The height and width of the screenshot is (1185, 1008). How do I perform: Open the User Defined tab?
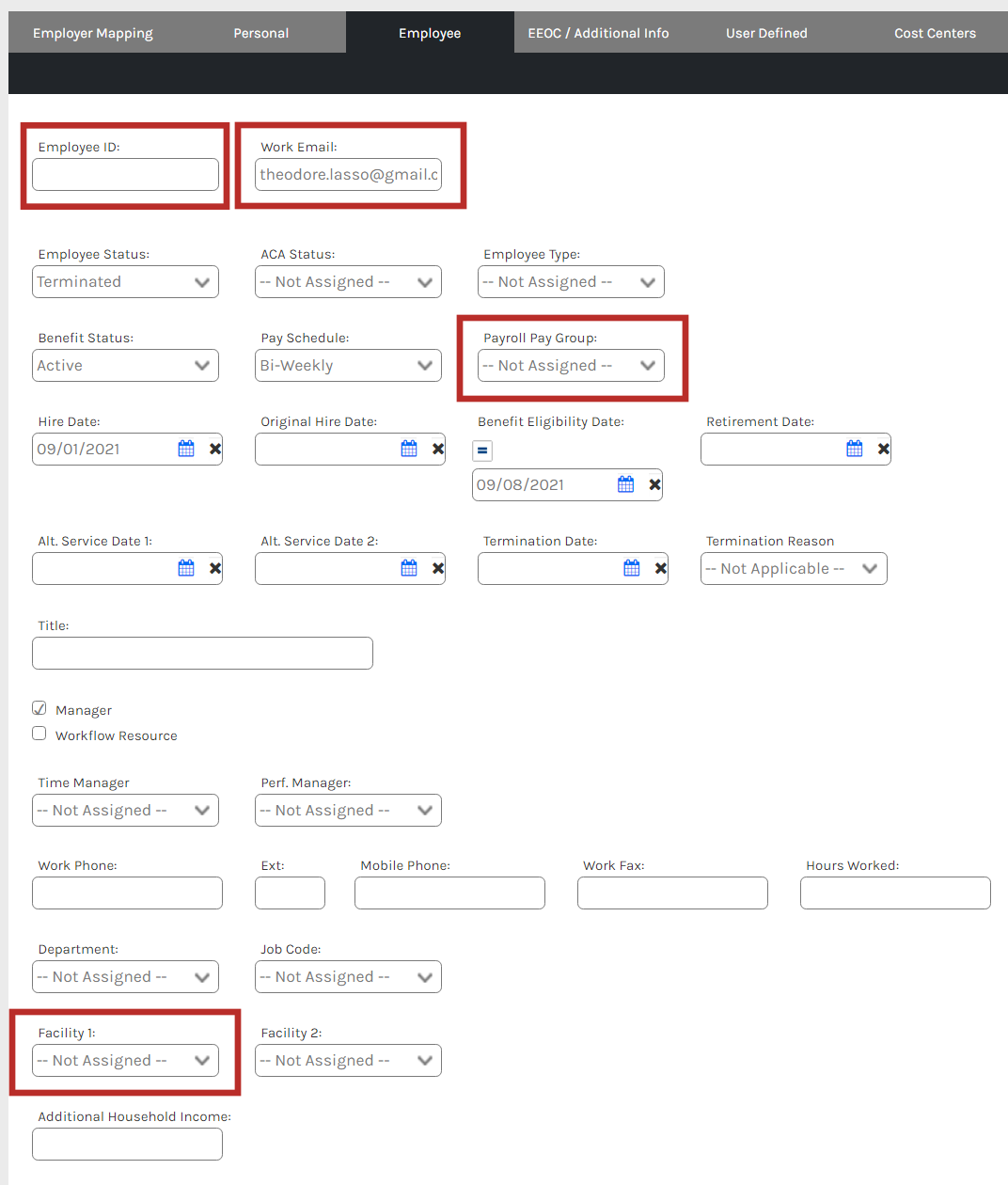pos(766,33)
